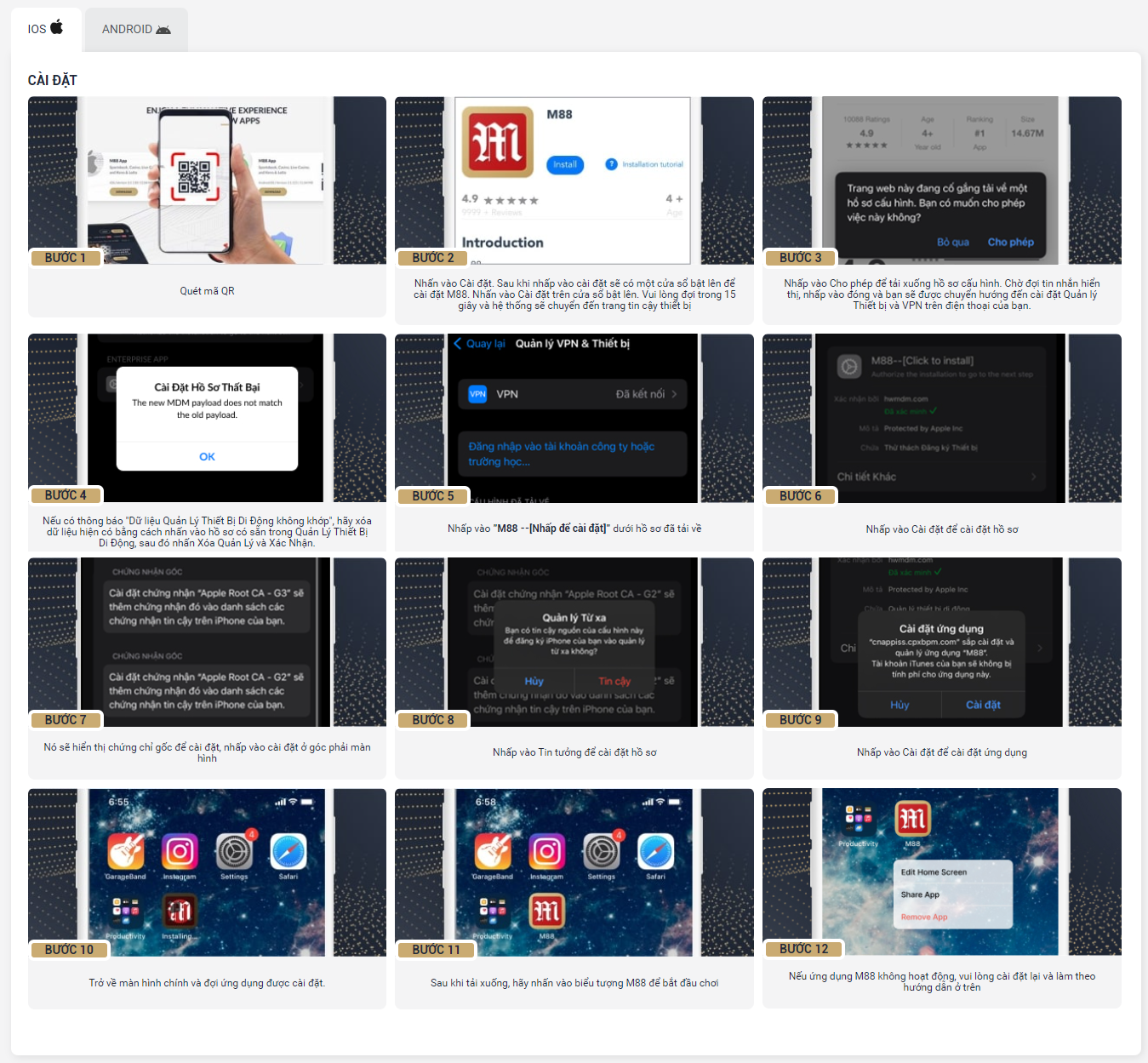Viewport: 1148px width, 1063px height.
Task: Click the blue Install button in step 2
Action: coord(565,164)
